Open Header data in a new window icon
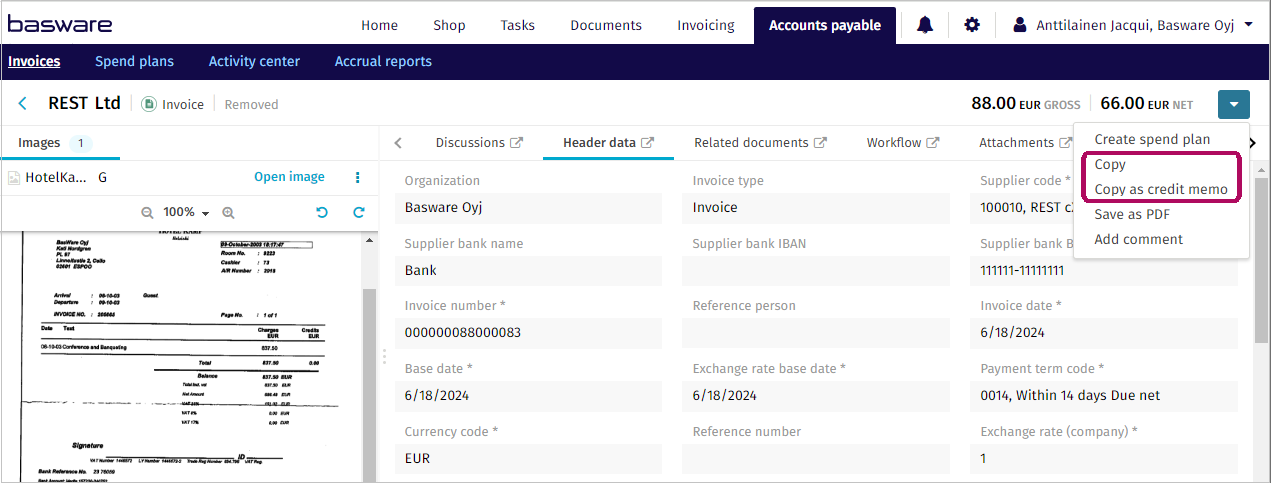 (x=648, y=143)
